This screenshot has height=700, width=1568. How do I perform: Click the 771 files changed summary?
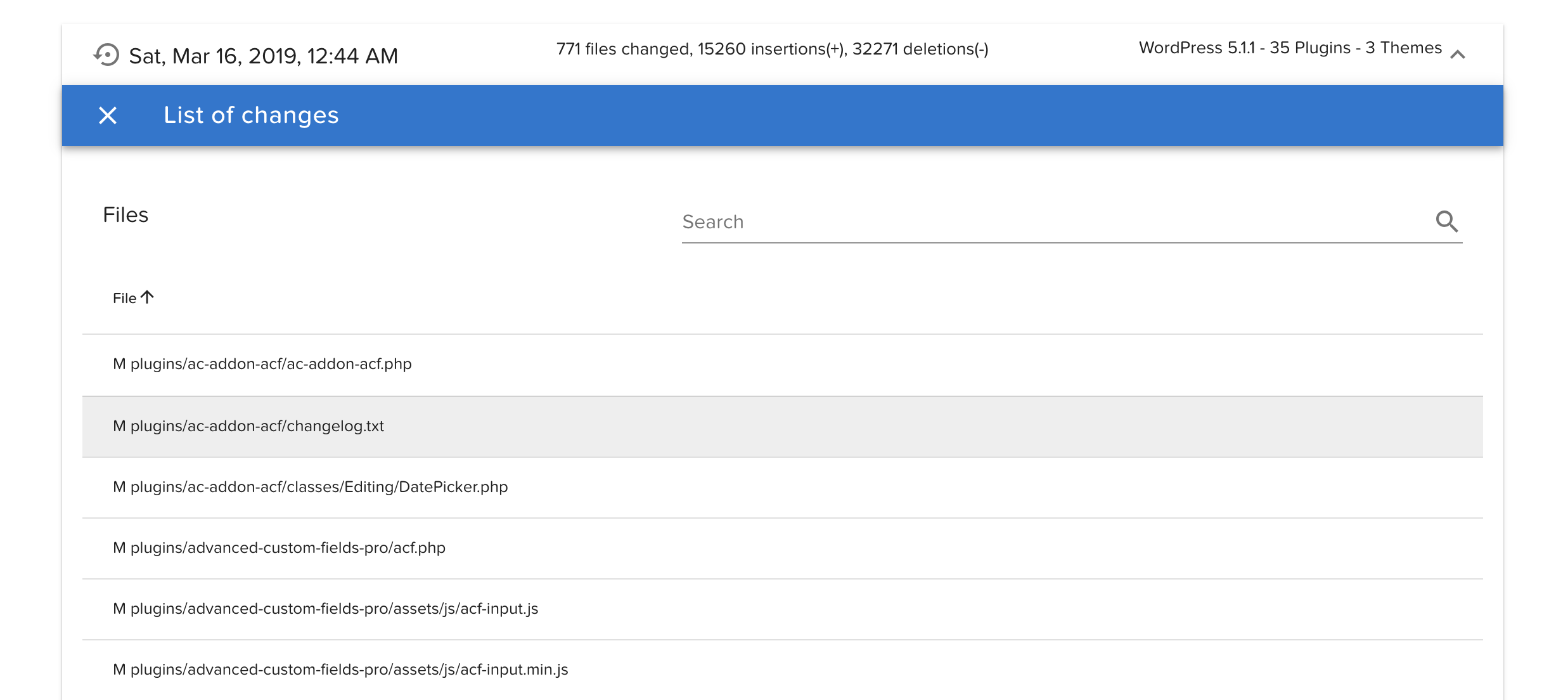pyautogui.click(x=772, y=49)
